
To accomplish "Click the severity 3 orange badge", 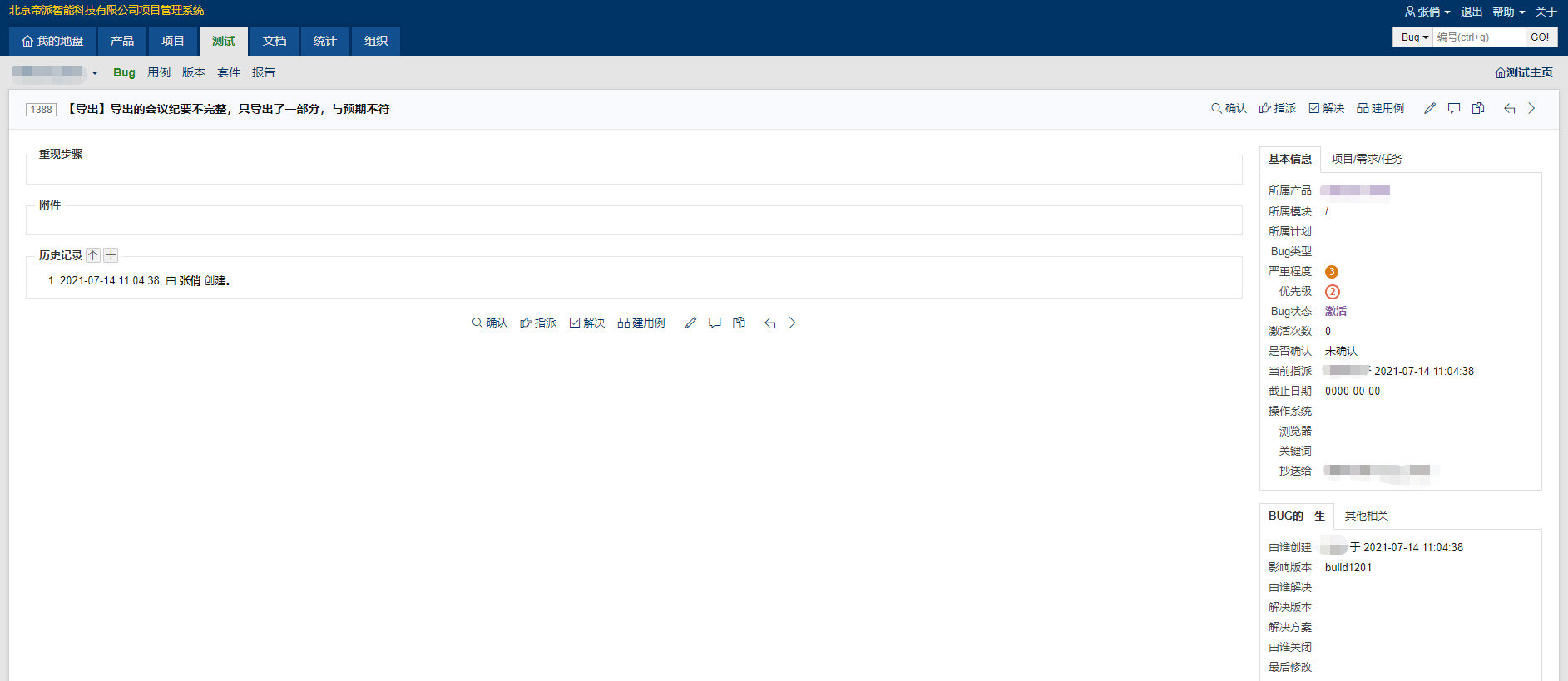I will [x=1332, y=272].
